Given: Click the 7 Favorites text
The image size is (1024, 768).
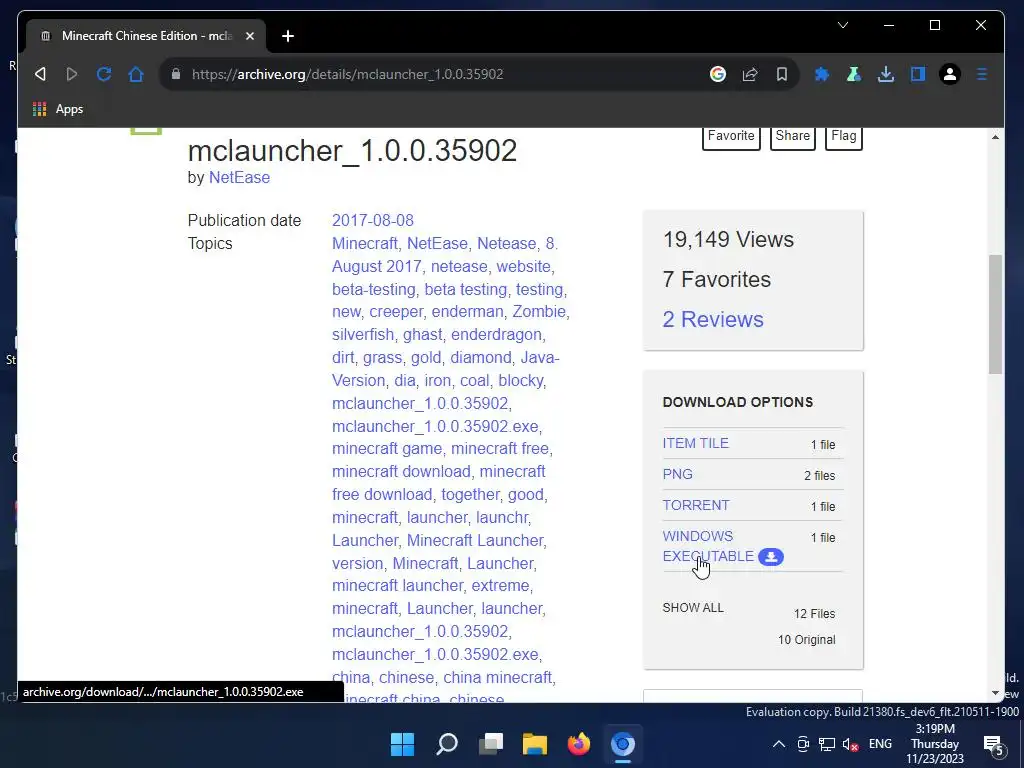Looking at the screenshot, I should [x=716, y=280].
